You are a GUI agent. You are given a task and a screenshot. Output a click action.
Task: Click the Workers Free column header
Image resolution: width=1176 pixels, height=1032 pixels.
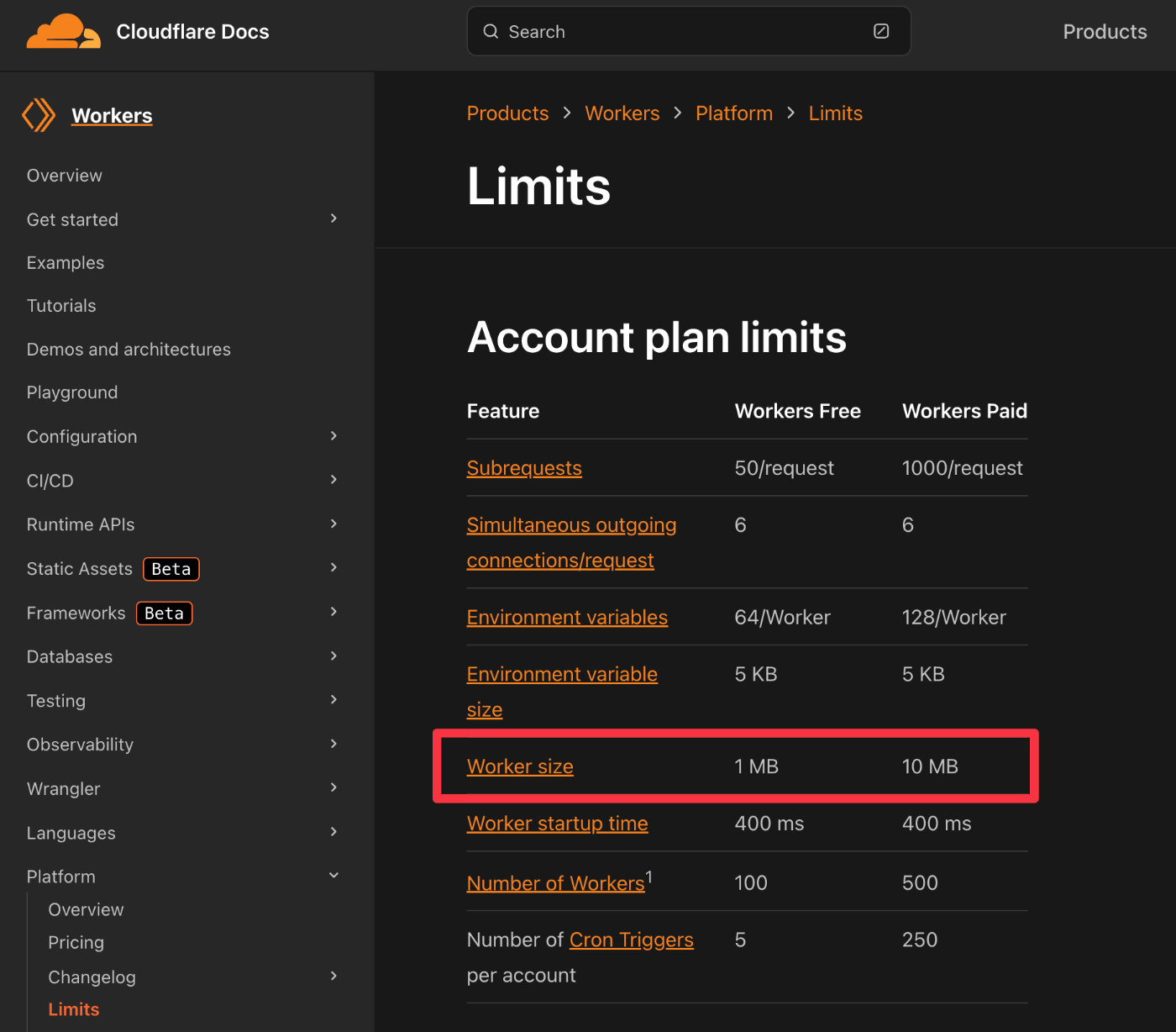[x=798, y=411]
